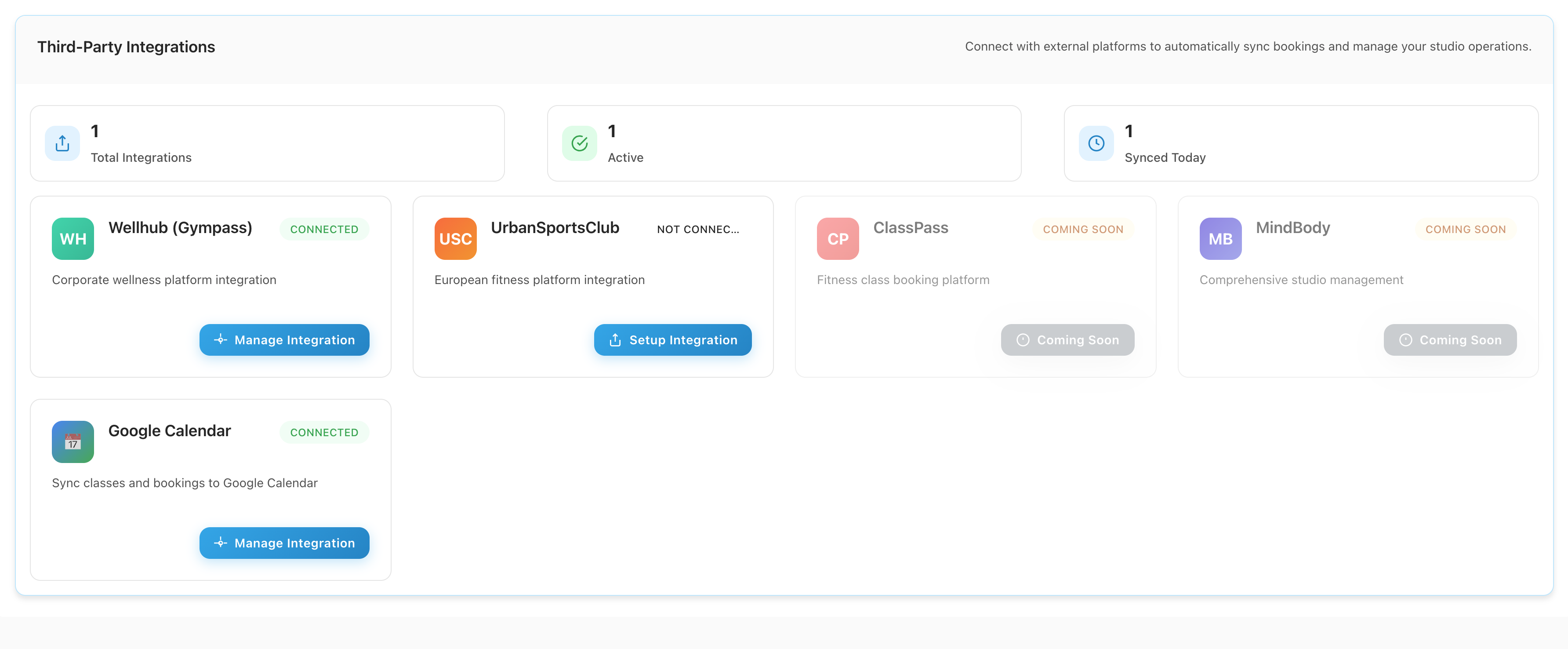This screenshot has height=649, width=1568.
Task: Click the COMING SOON badge on ClassPass card
Action: tap(1083, 229)
